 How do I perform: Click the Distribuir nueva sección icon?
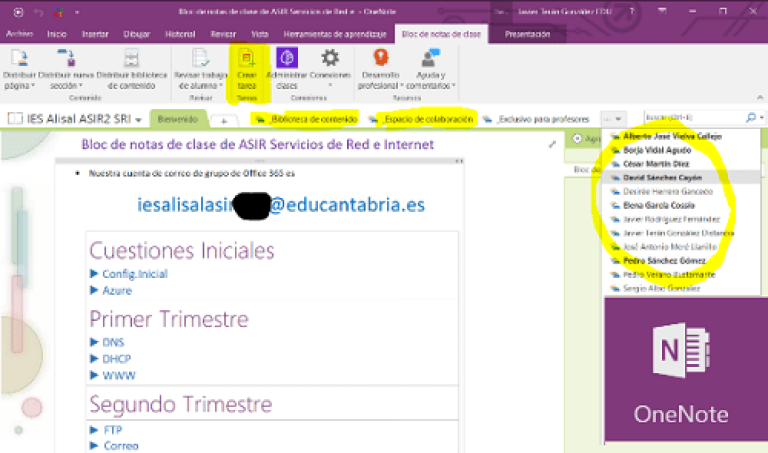(66, 58)
